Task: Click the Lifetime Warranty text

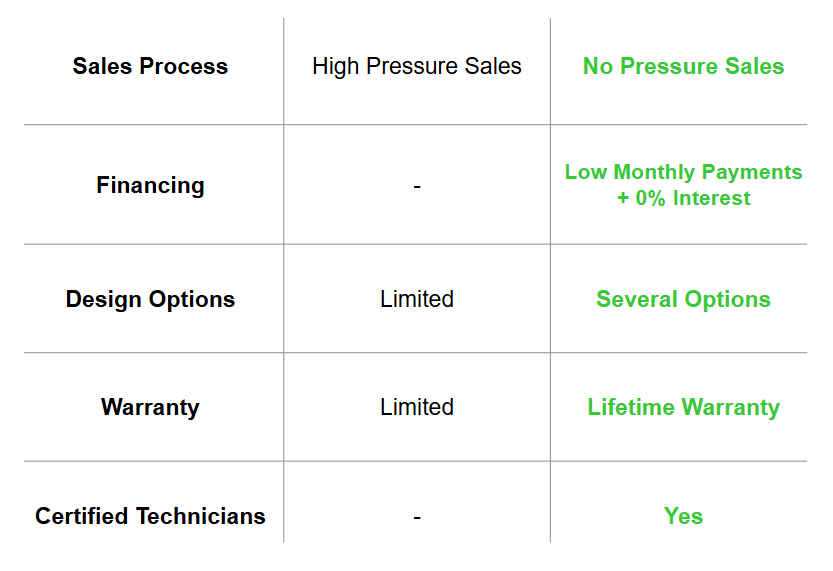Action: 683,407
